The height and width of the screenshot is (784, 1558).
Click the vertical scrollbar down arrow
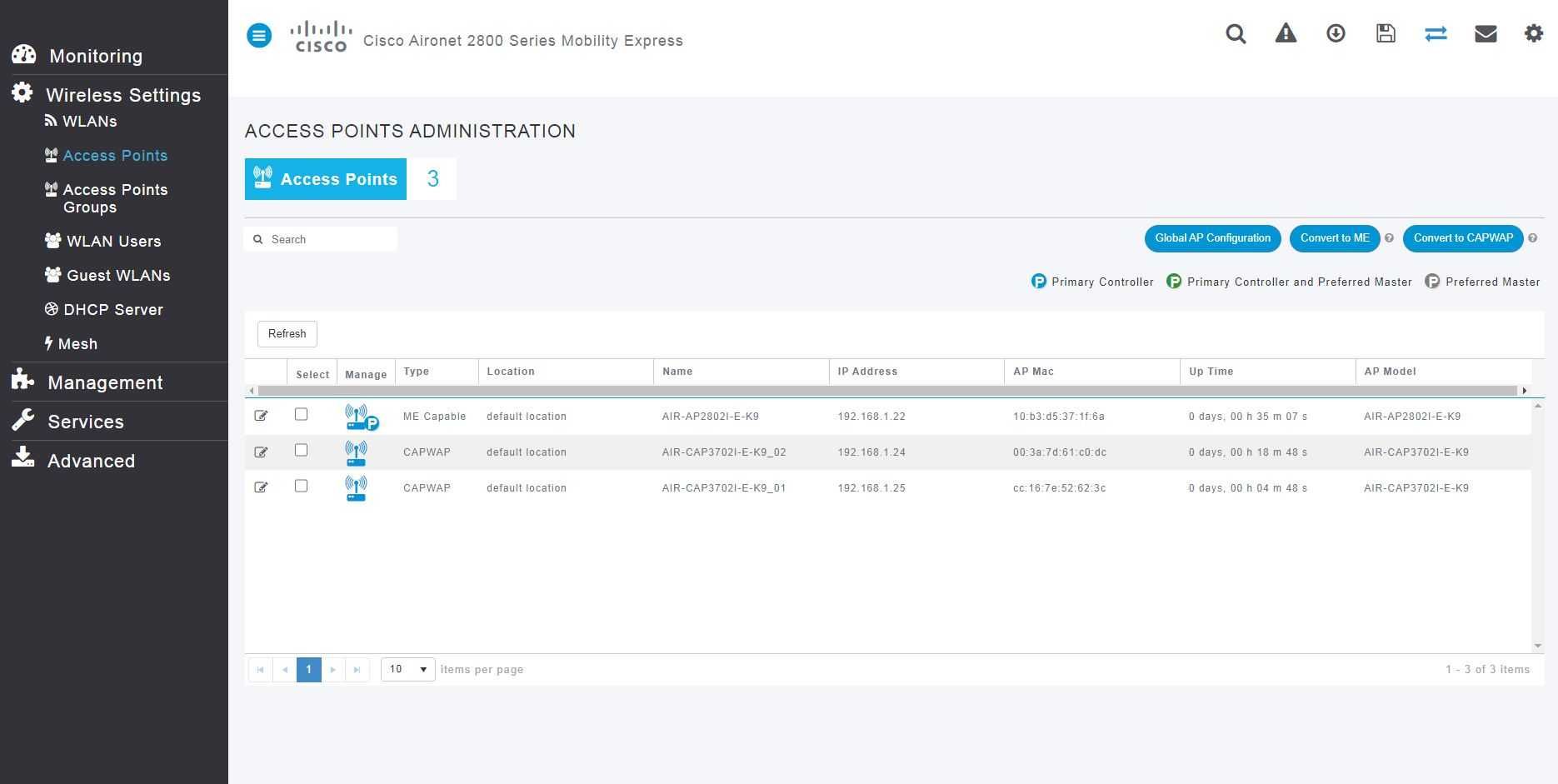coord(1538,646)
